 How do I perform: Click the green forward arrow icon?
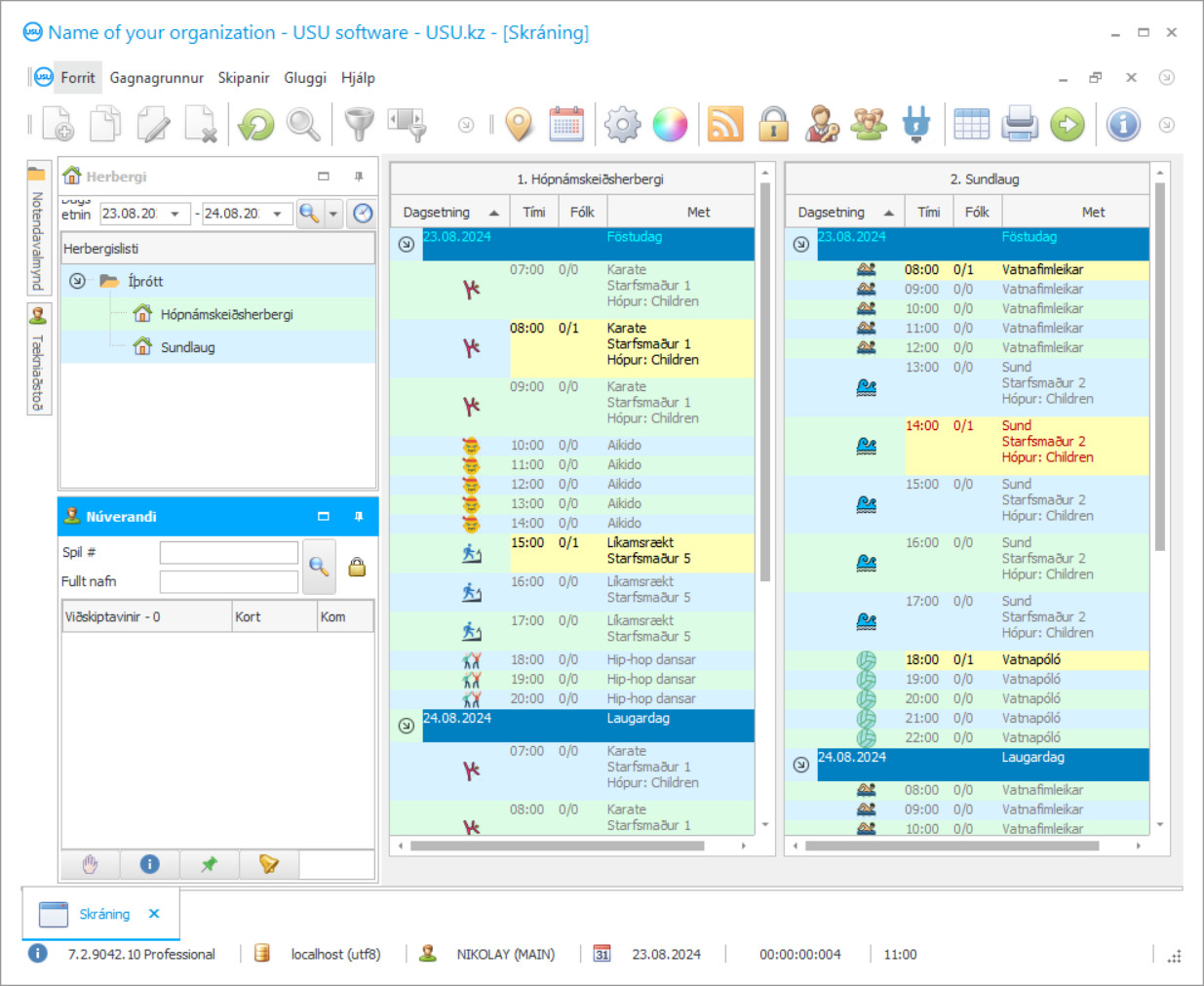(x=1068, y=125)
